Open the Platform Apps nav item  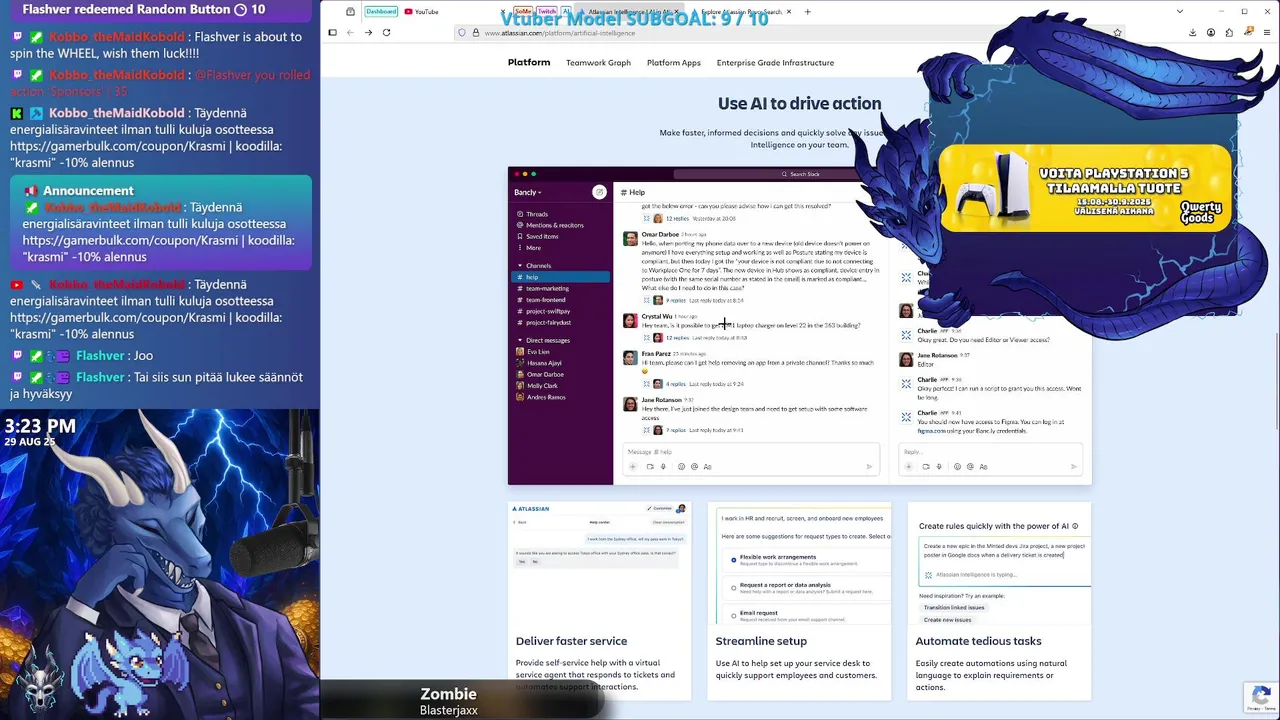673,63
